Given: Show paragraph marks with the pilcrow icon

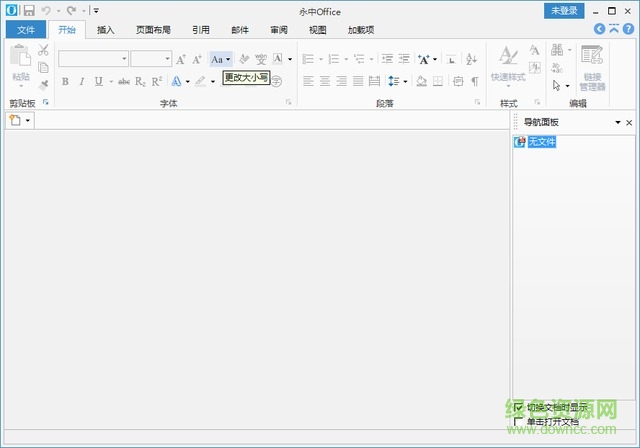Looking at the screenshot, I should (475, 81).
